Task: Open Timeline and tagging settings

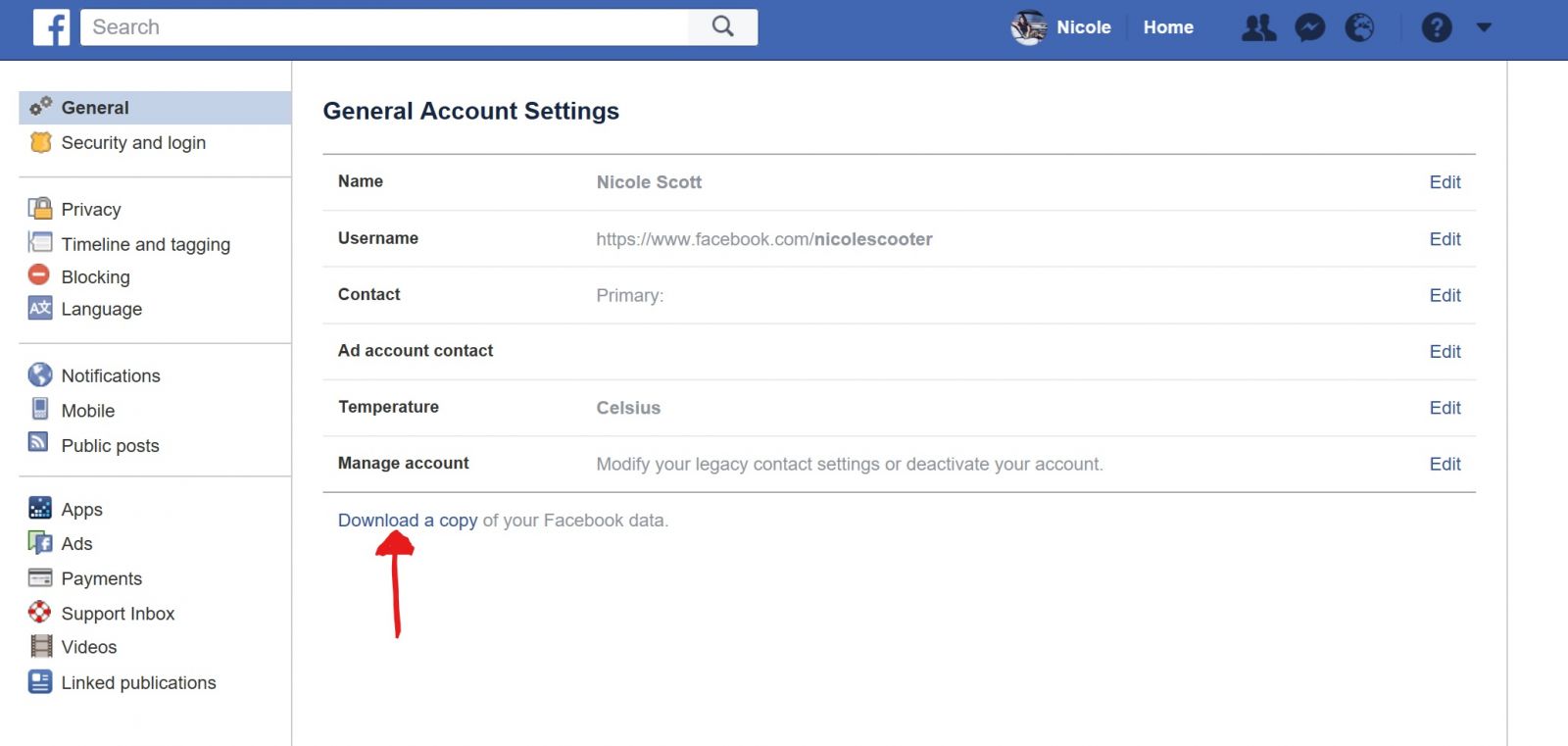Action: [145, 244]
